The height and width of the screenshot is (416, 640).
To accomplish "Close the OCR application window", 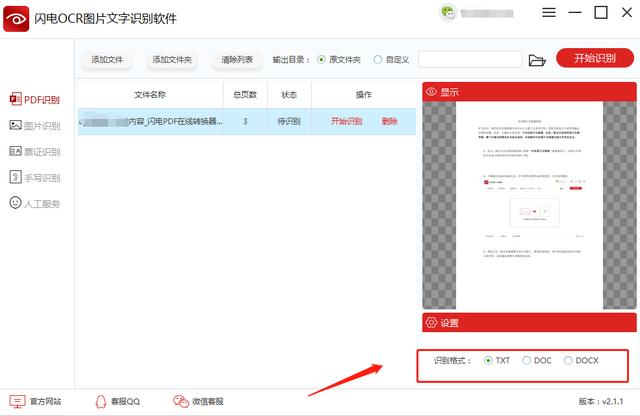I will tap(627, 13).
